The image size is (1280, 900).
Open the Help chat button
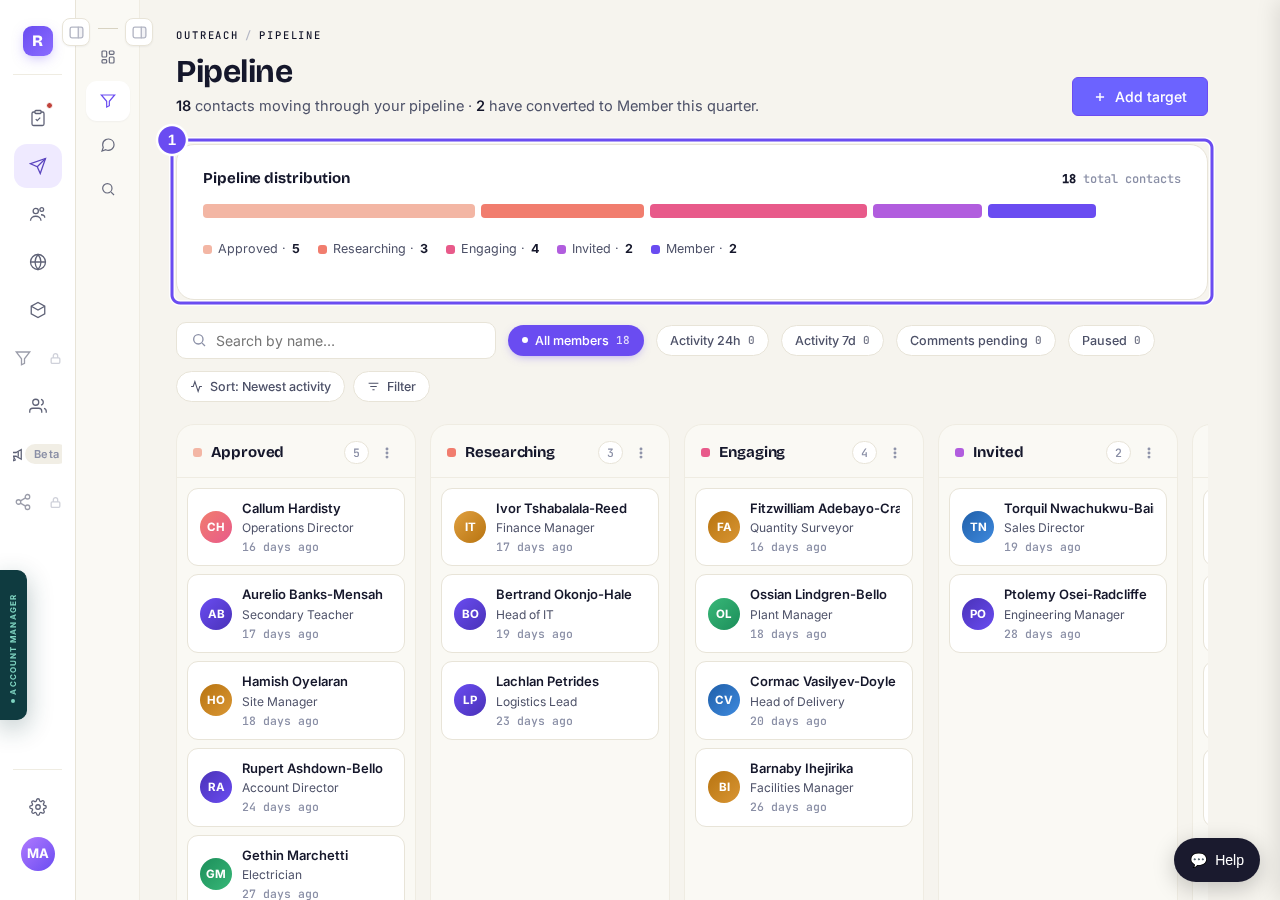tap(1217, 860)
